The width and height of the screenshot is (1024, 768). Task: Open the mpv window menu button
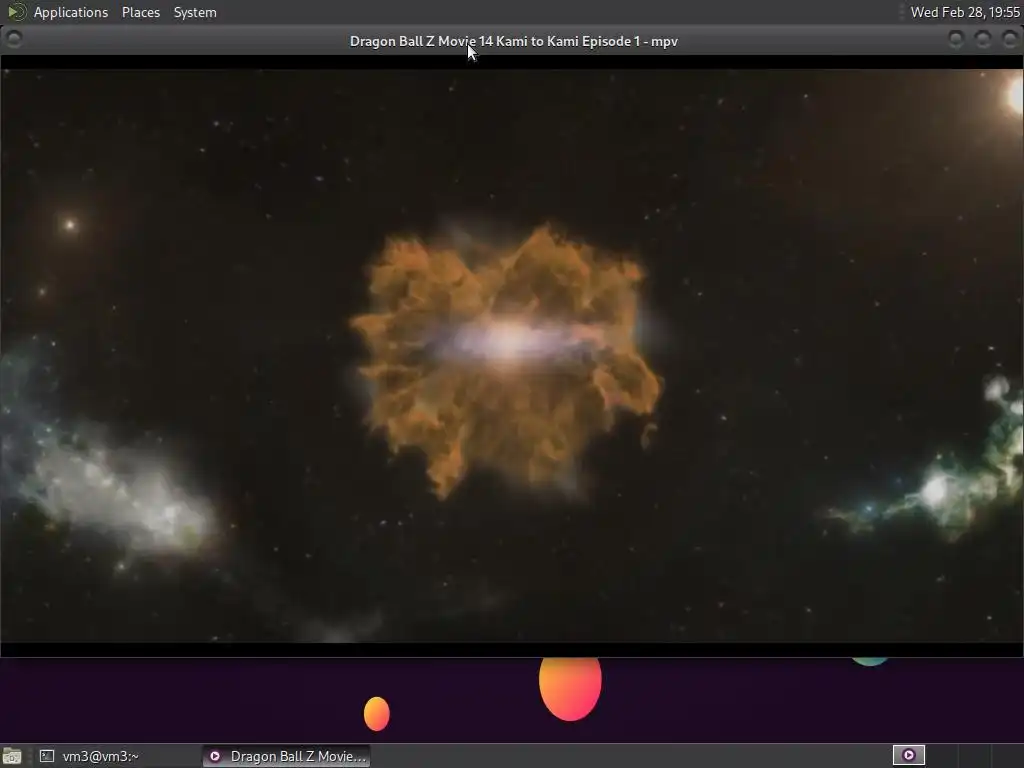pos(14,39)
